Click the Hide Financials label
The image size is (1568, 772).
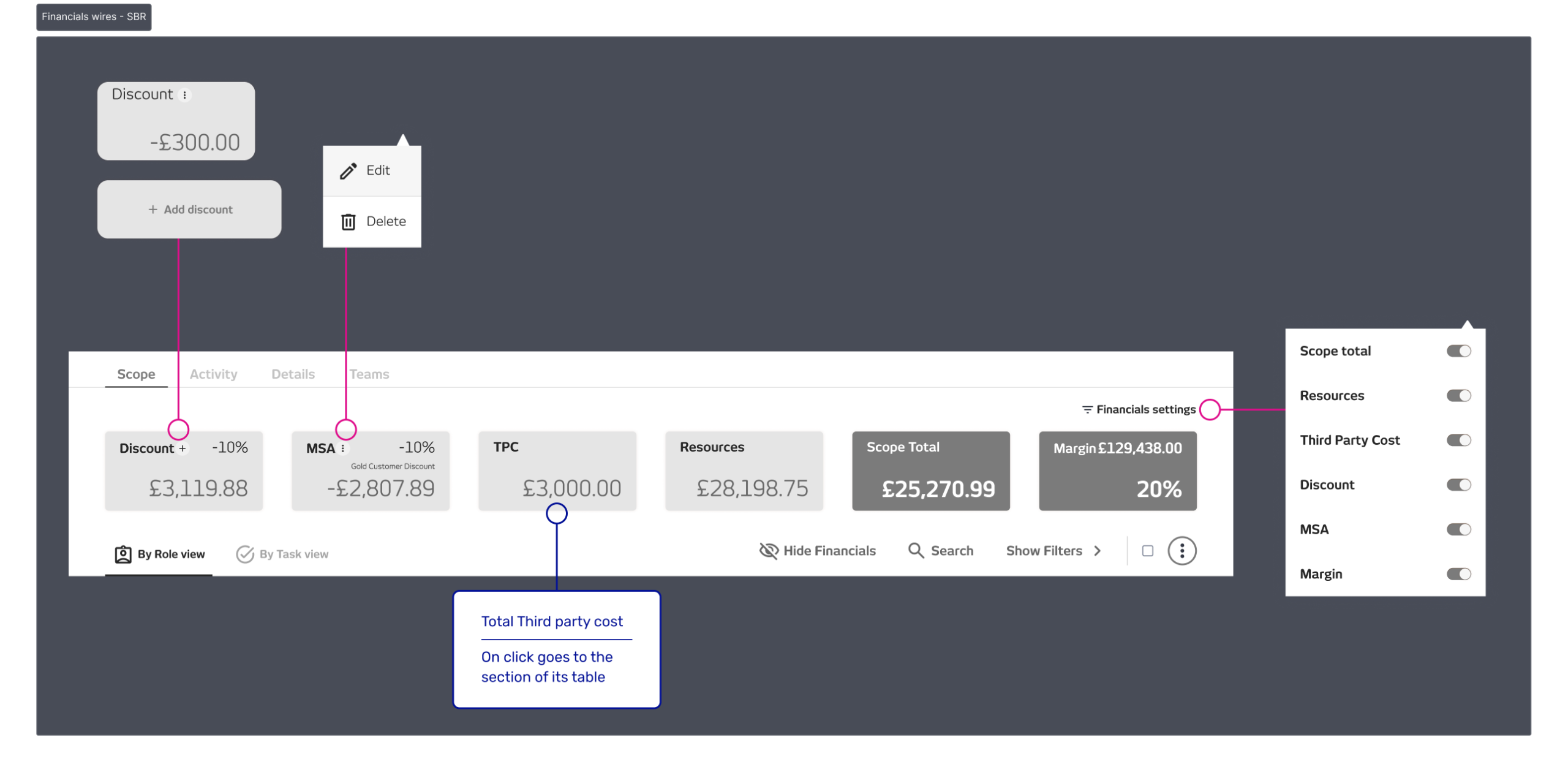[x=829, y=551]
